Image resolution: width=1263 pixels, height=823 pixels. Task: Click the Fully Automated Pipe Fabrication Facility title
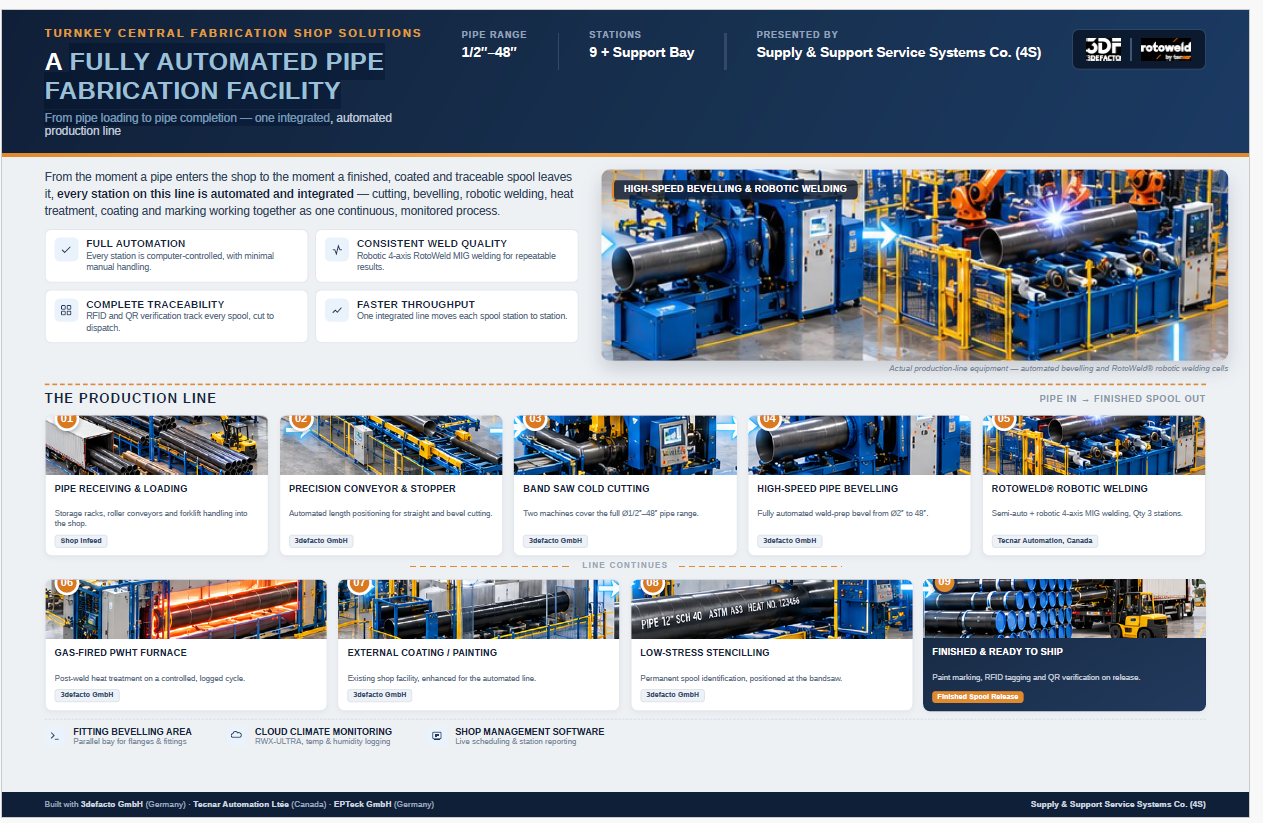click(x=214, y=76)
